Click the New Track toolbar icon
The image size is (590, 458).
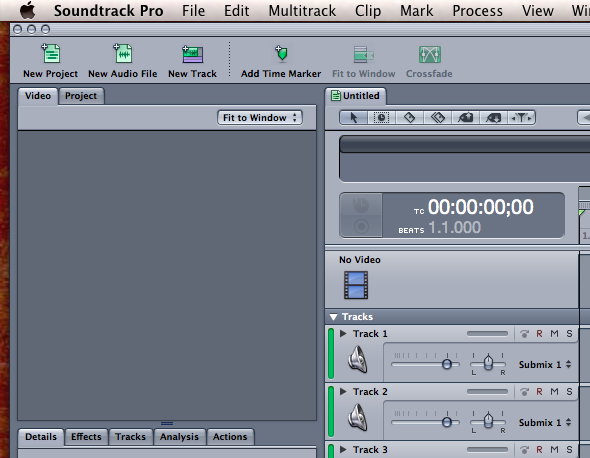(x=192, y=54)
